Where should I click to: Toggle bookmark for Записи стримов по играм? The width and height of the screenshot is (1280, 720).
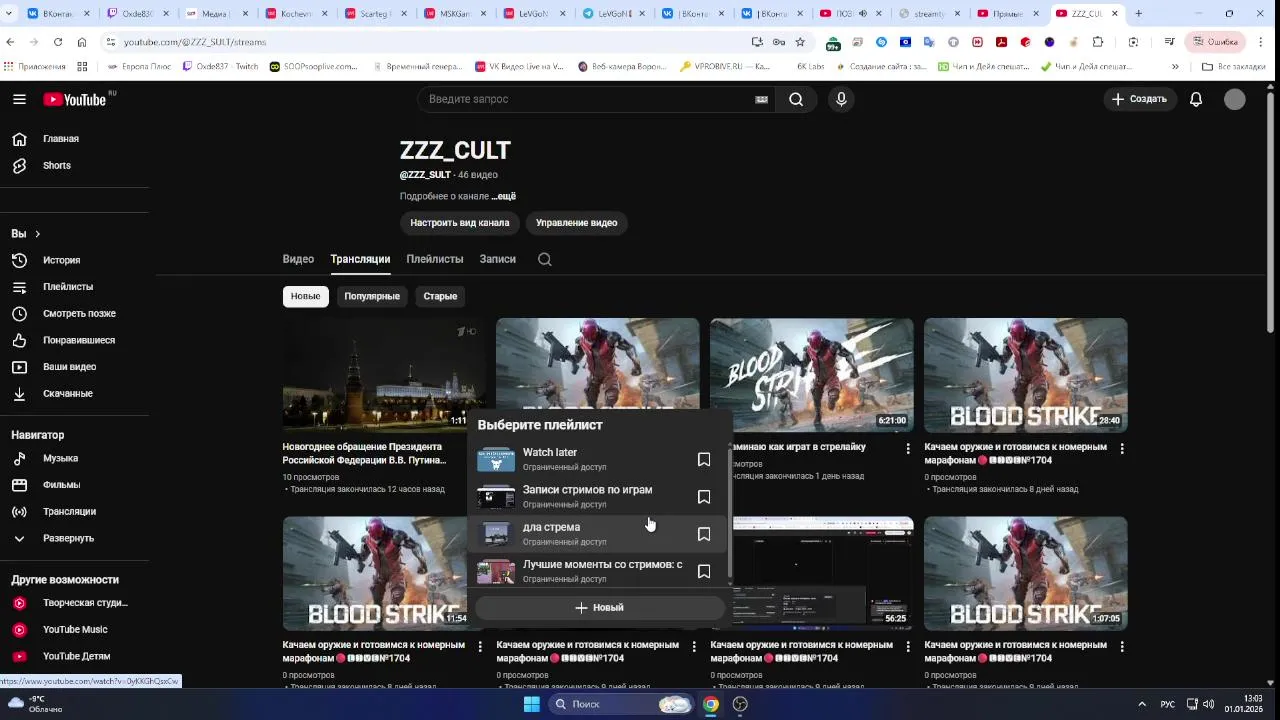point(704,497)
